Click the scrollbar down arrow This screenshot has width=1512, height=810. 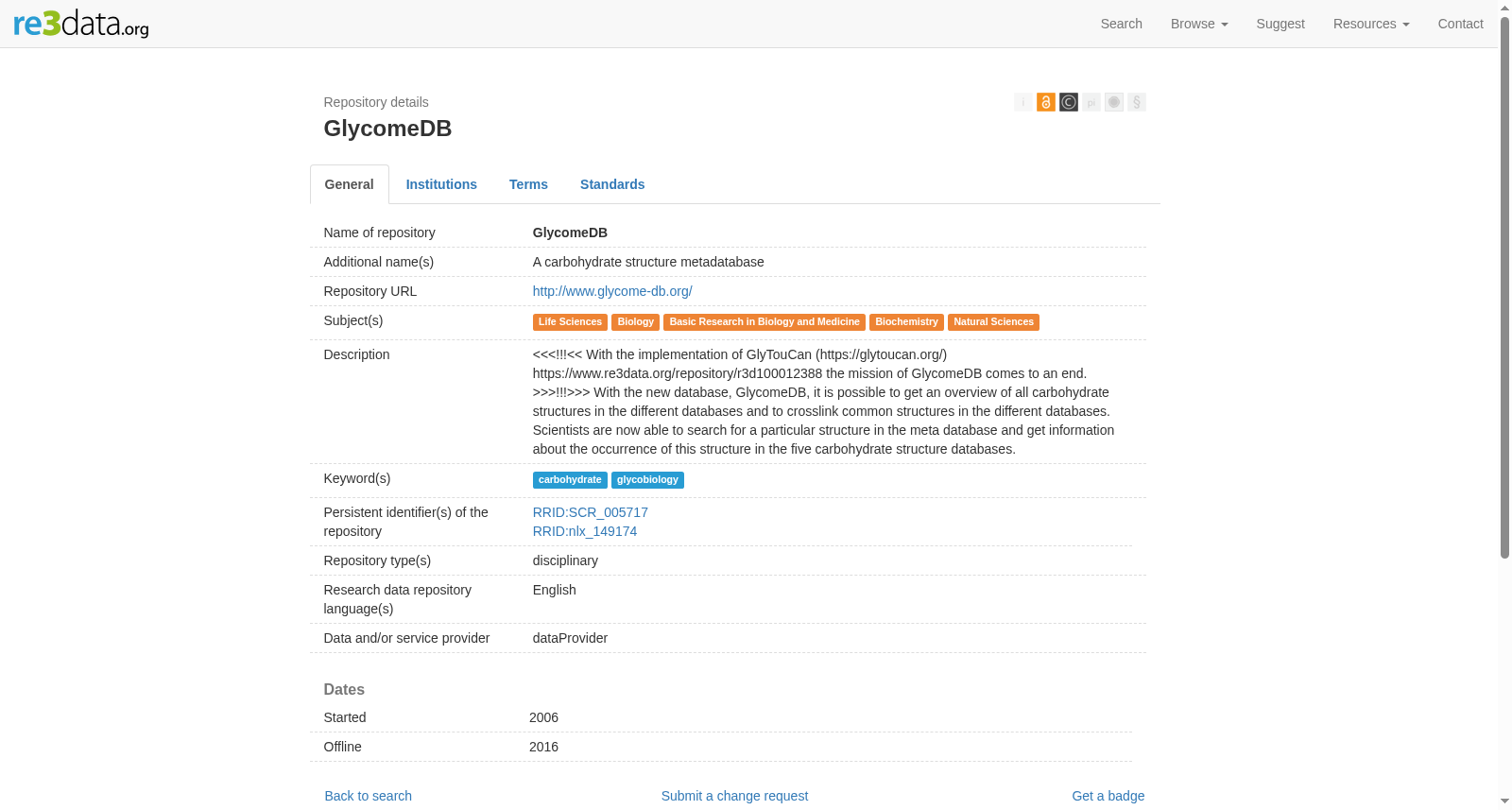point(1505,802)
